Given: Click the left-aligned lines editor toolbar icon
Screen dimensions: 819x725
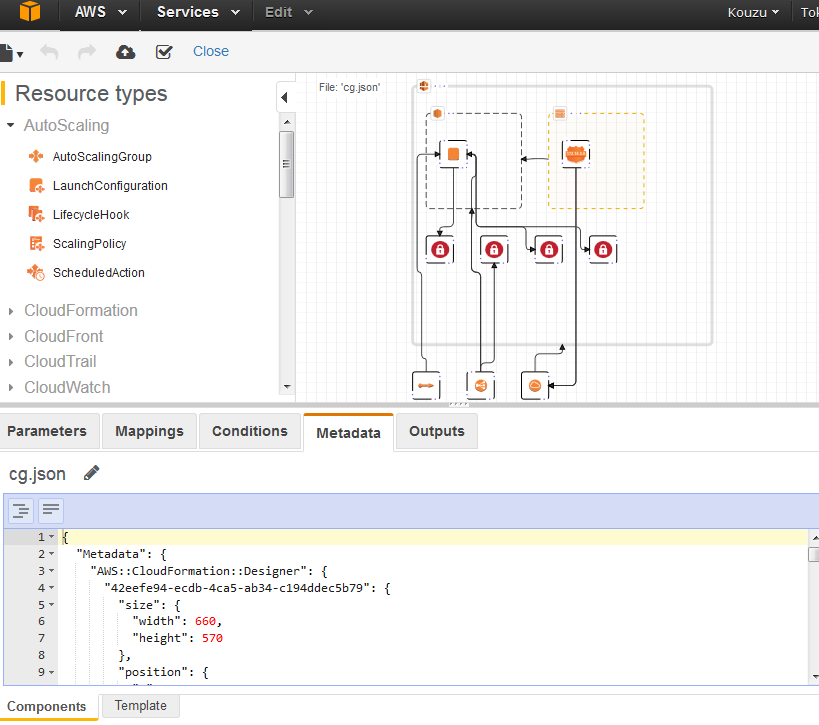Looking at the screenshot, I should (x=51, y=510).
